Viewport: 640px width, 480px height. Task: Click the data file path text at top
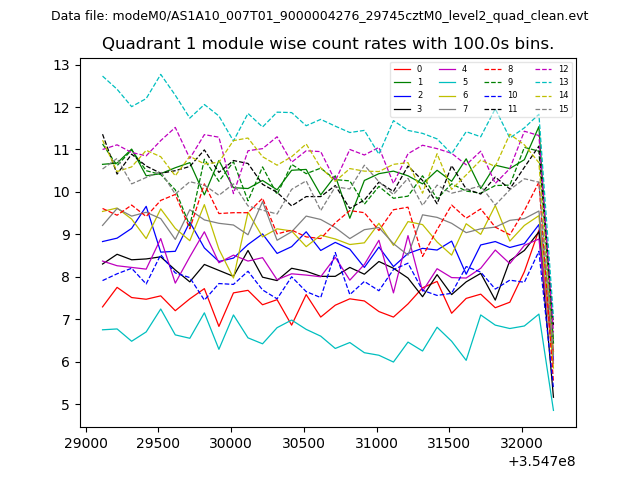click(319, 16)
